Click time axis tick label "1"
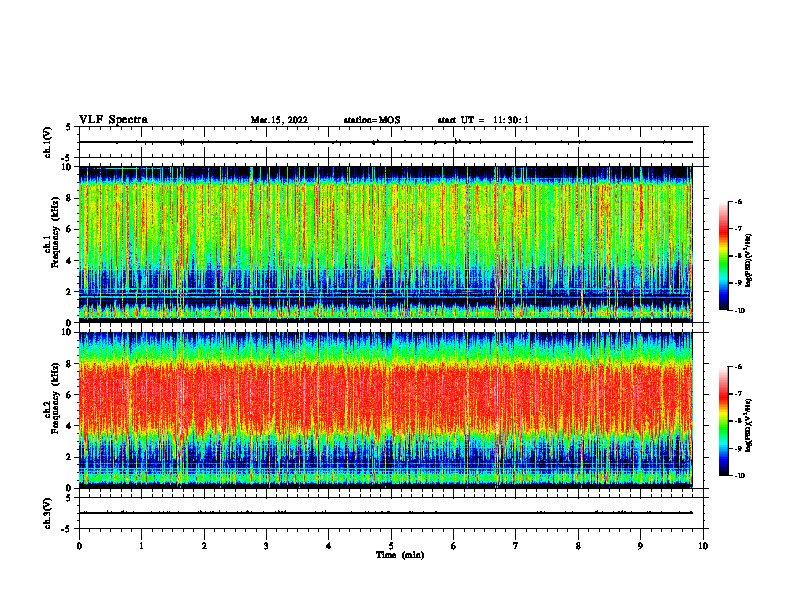The height and width of the screenshot is (612, 792). [141, 546]
